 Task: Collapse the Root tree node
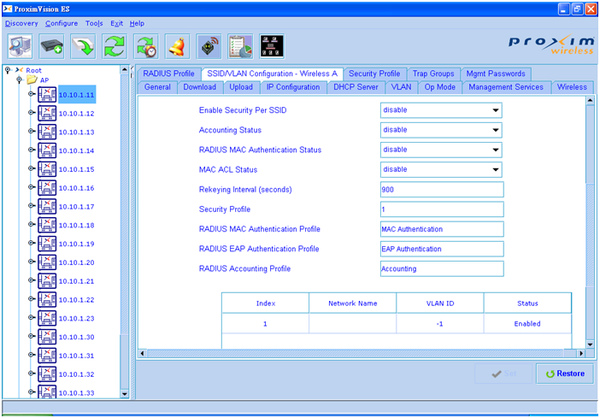coord(7,70)
